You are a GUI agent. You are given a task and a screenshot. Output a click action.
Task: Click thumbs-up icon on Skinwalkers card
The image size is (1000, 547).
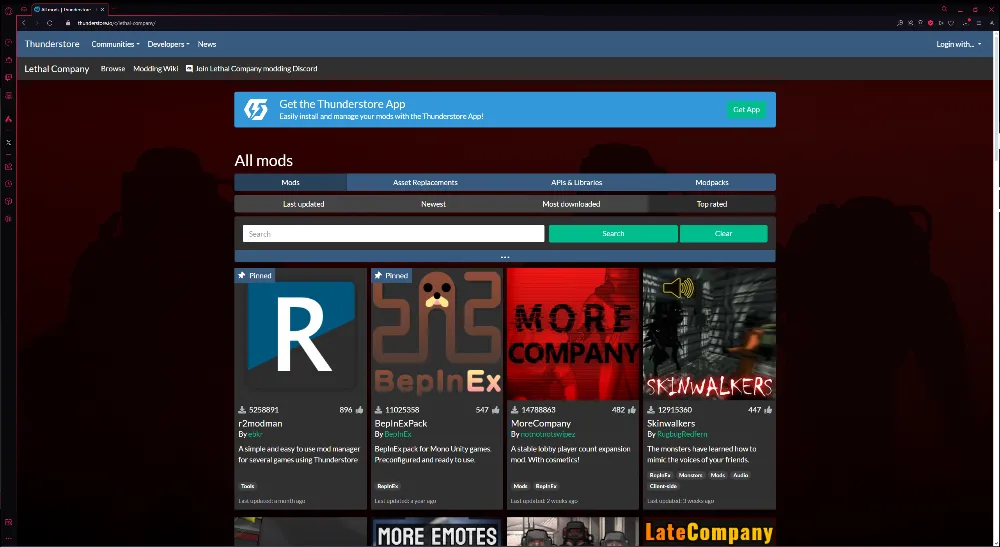768,410
